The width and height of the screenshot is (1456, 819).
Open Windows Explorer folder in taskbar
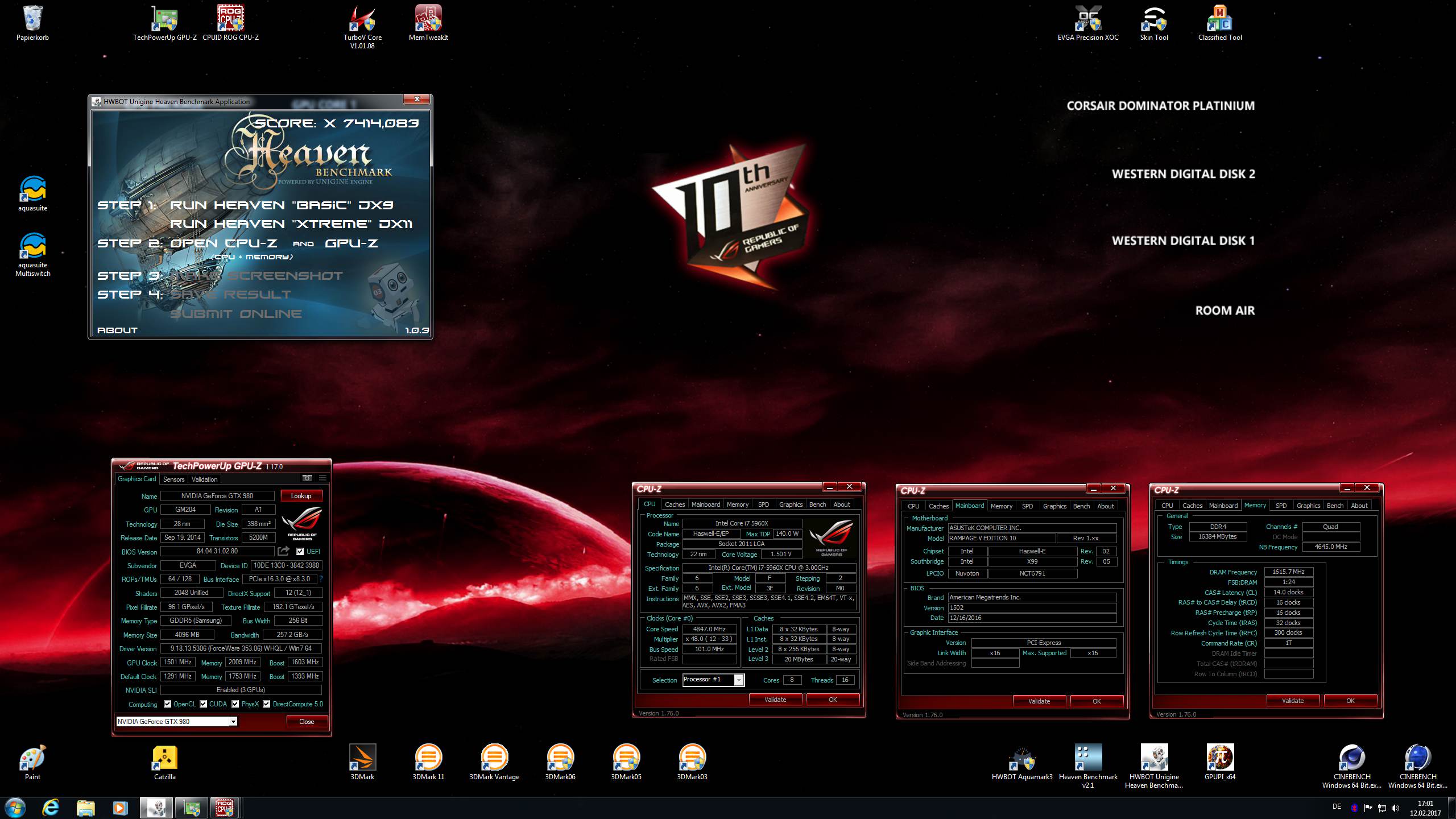(85, 808)
